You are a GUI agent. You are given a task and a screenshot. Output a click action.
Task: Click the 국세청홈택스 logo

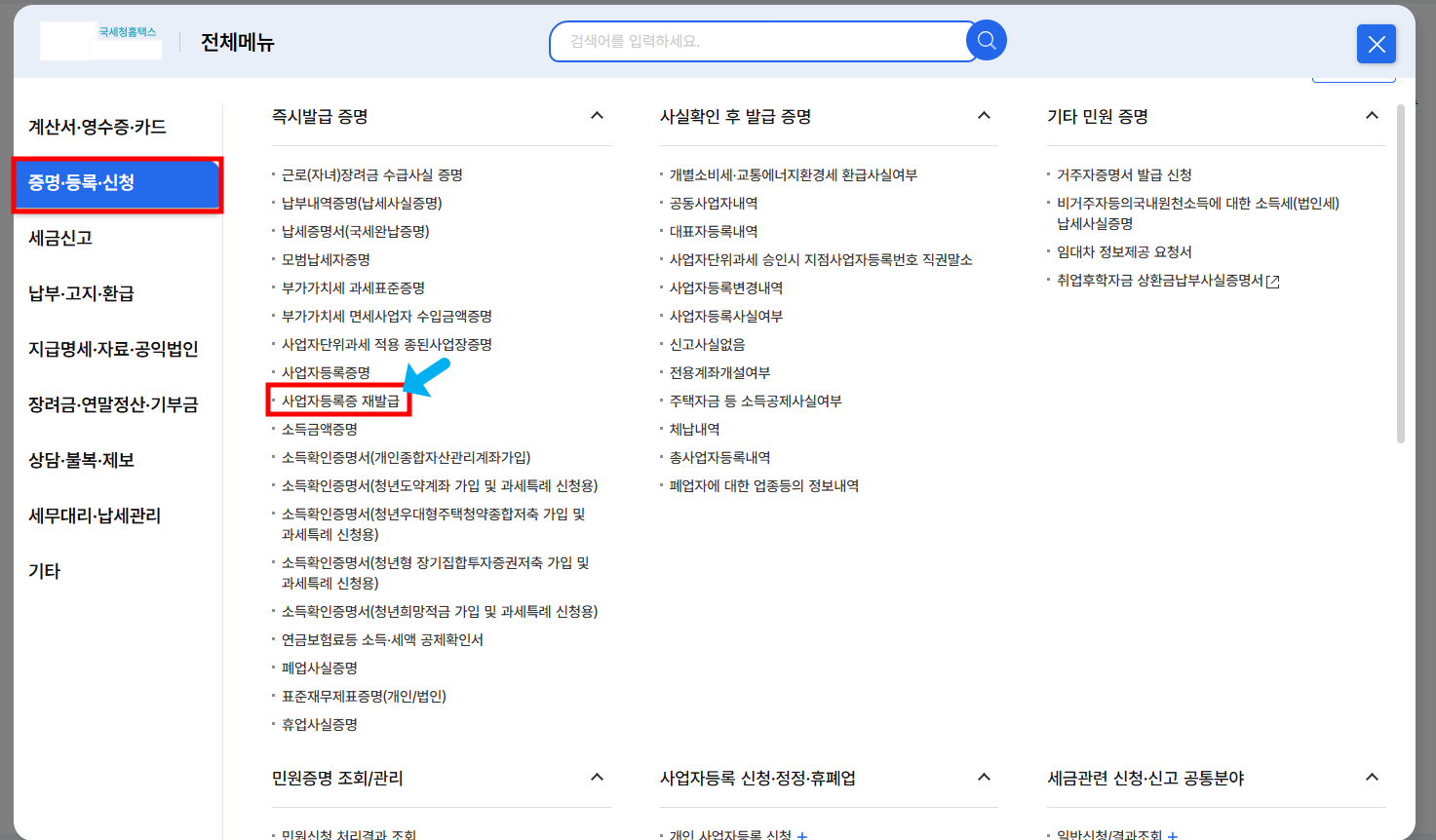tap(100, 40)
